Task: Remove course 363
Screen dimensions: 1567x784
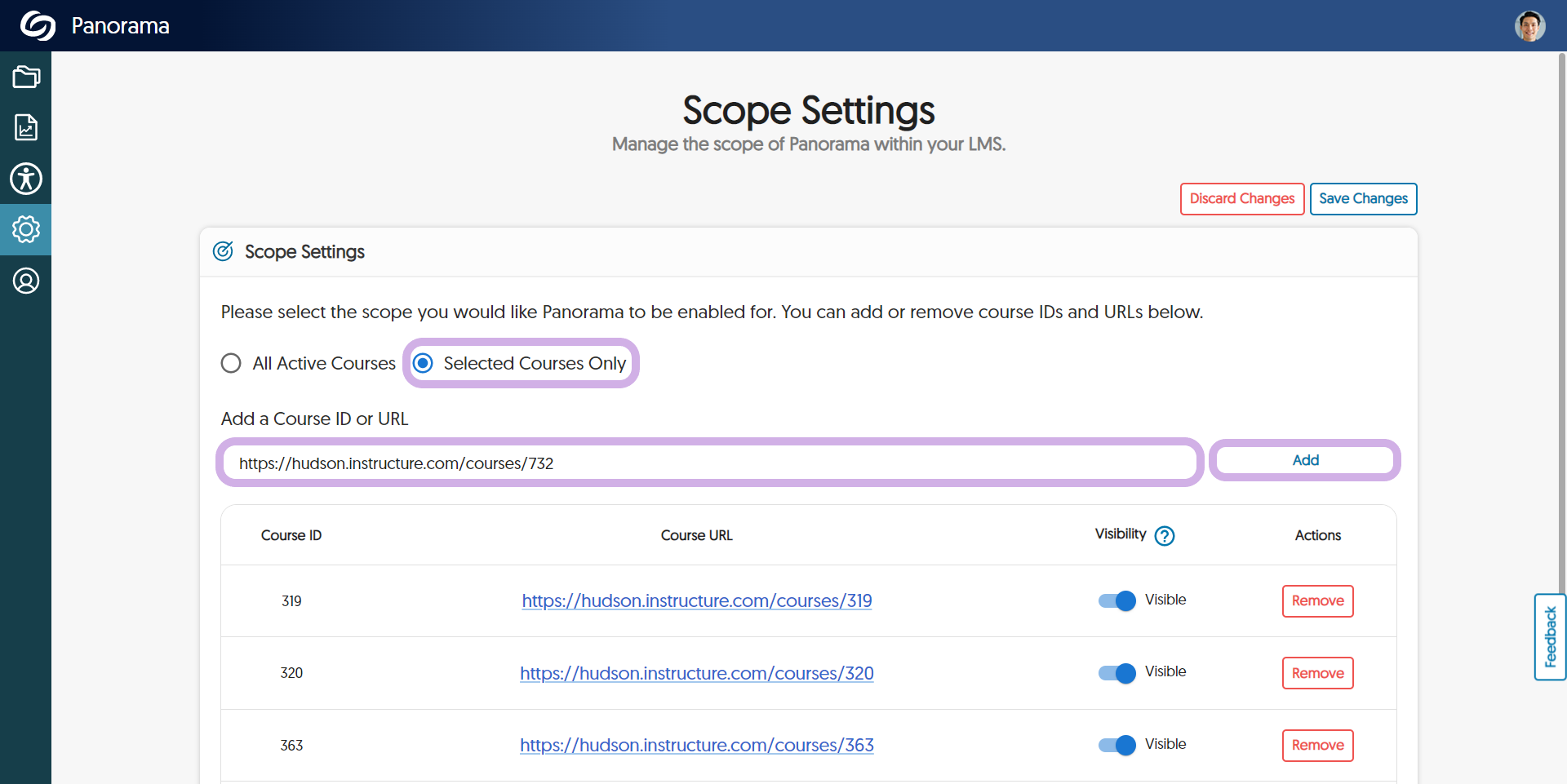Action: [1317, 746]
